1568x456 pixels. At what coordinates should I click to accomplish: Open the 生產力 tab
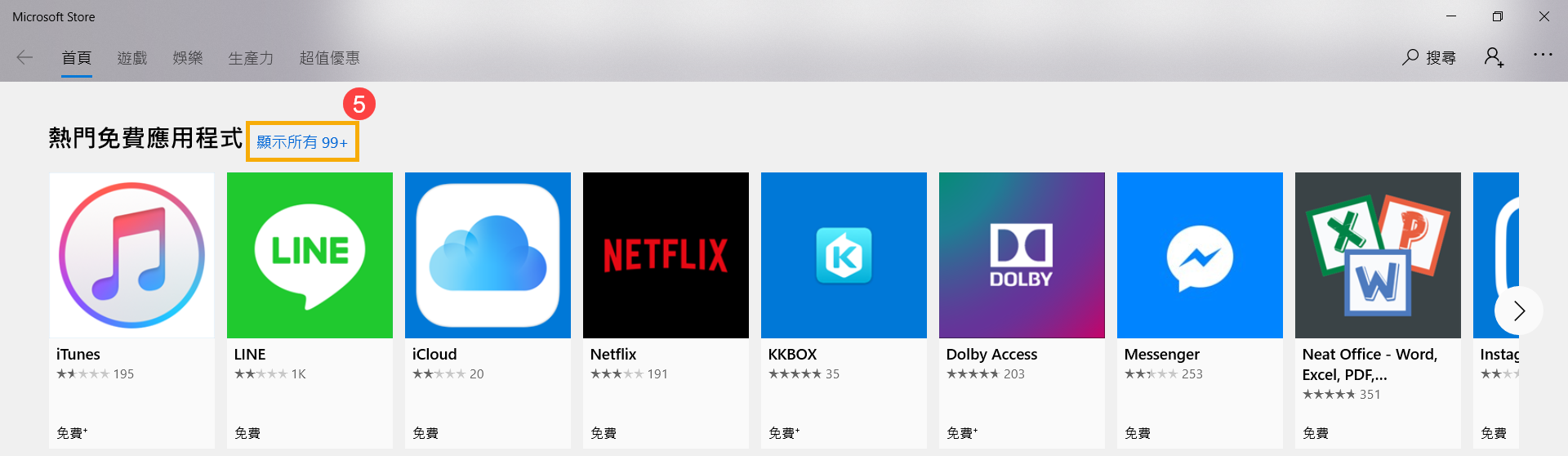pyautogui.click(x=251, y=58)
